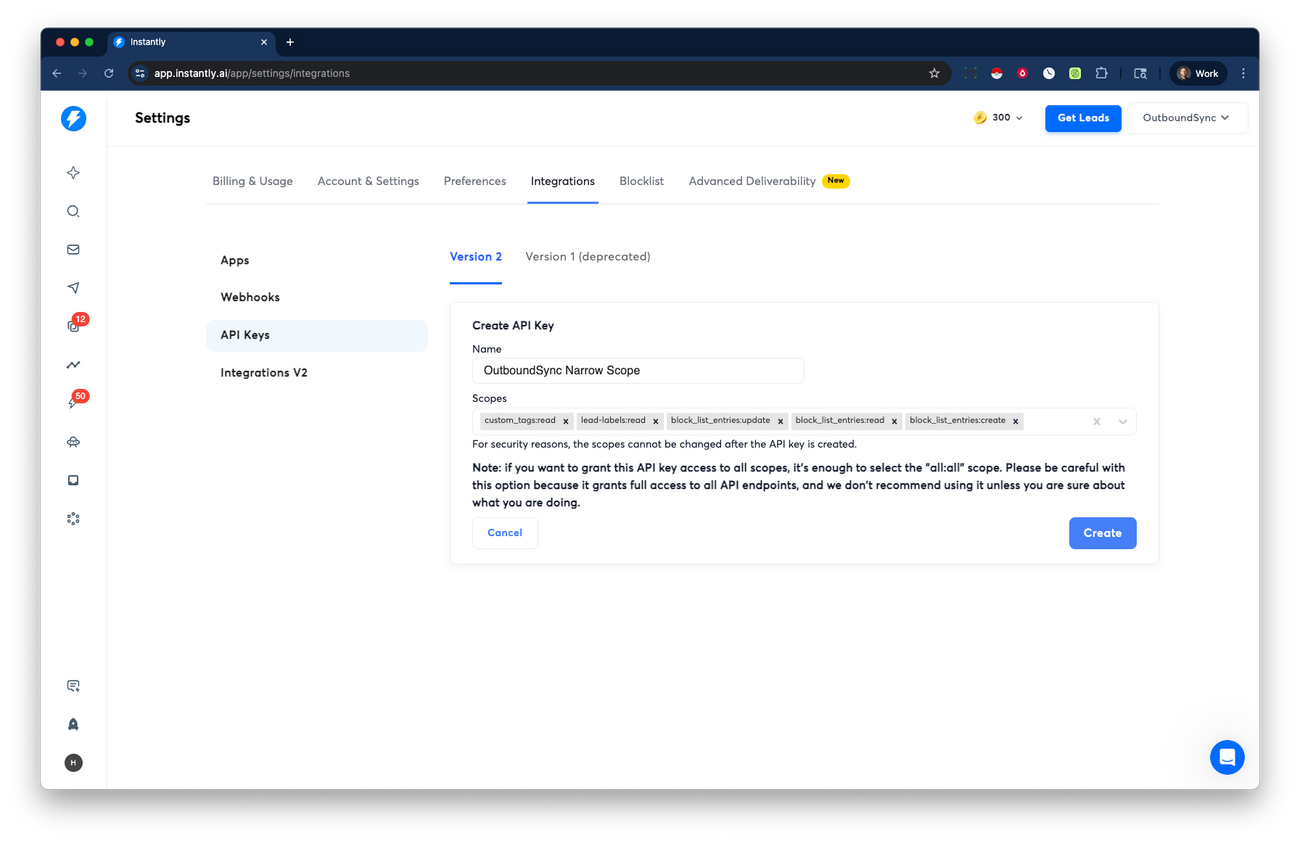Click the Create button for the API key

(x=1102, y=533)
